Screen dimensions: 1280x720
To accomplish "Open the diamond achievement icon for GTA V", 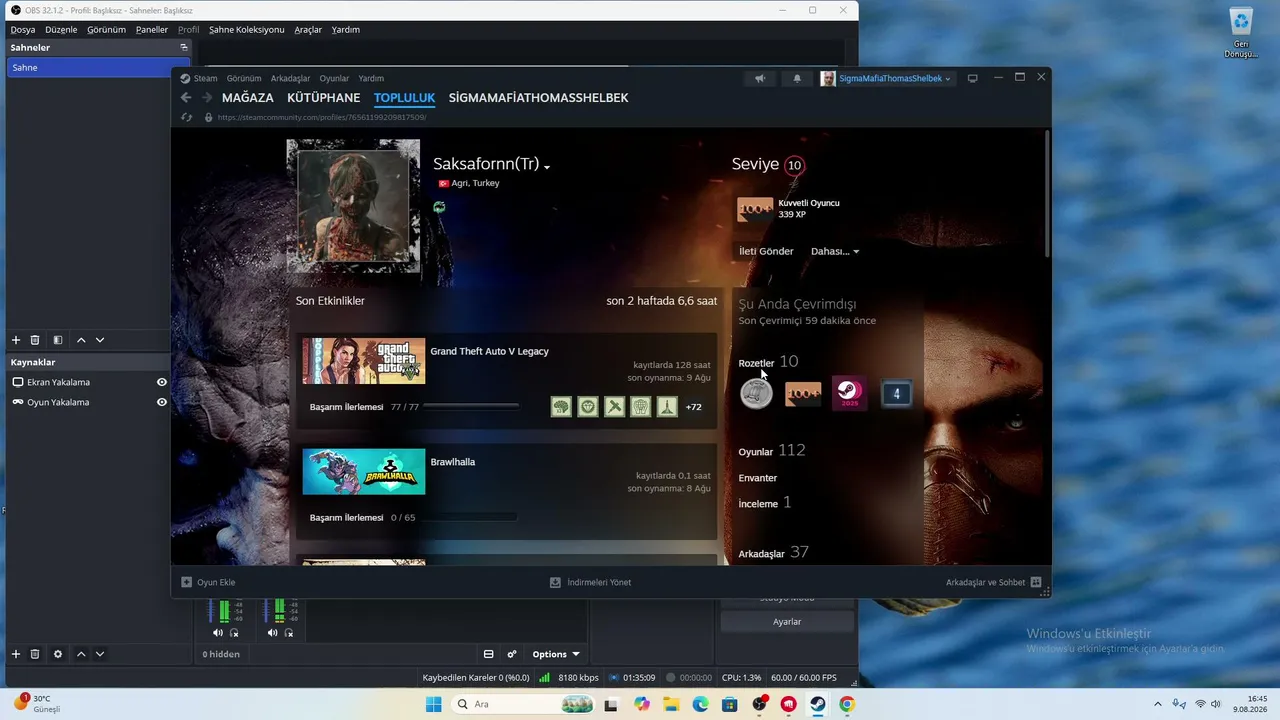I will 588,407.
